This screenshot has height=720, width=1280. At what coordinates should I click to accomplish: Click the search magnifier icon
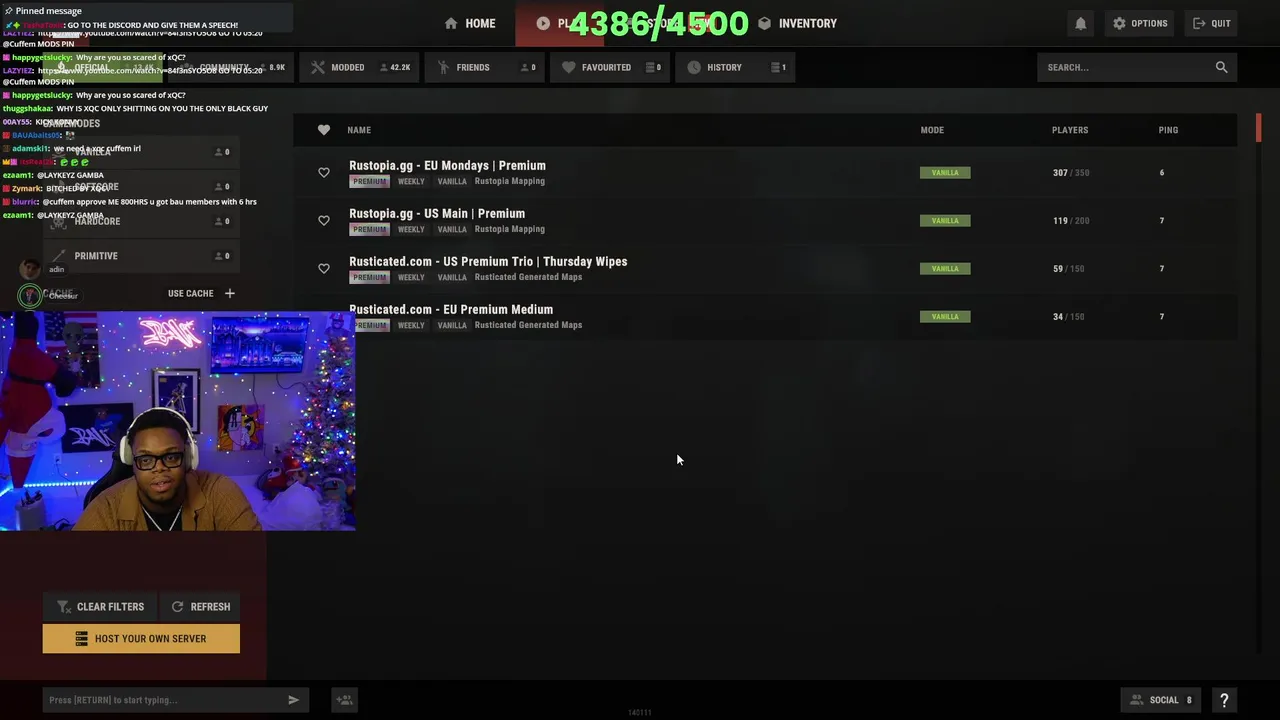[1221, 67]
